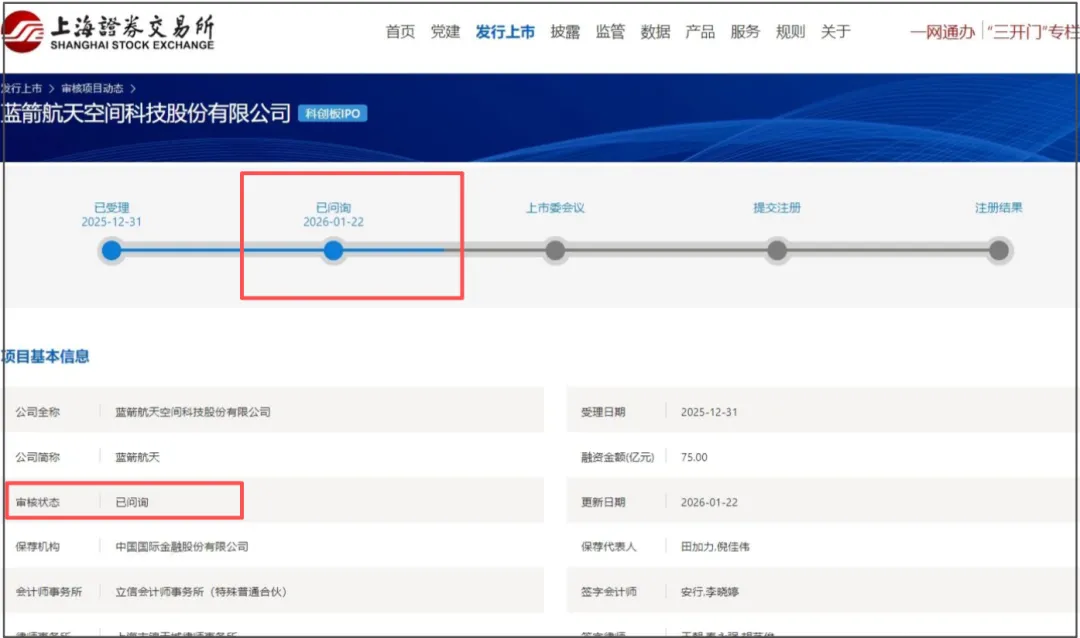1080x638 pixels.
Task: Click the 已受理 stage label
Action: (112, 207)
